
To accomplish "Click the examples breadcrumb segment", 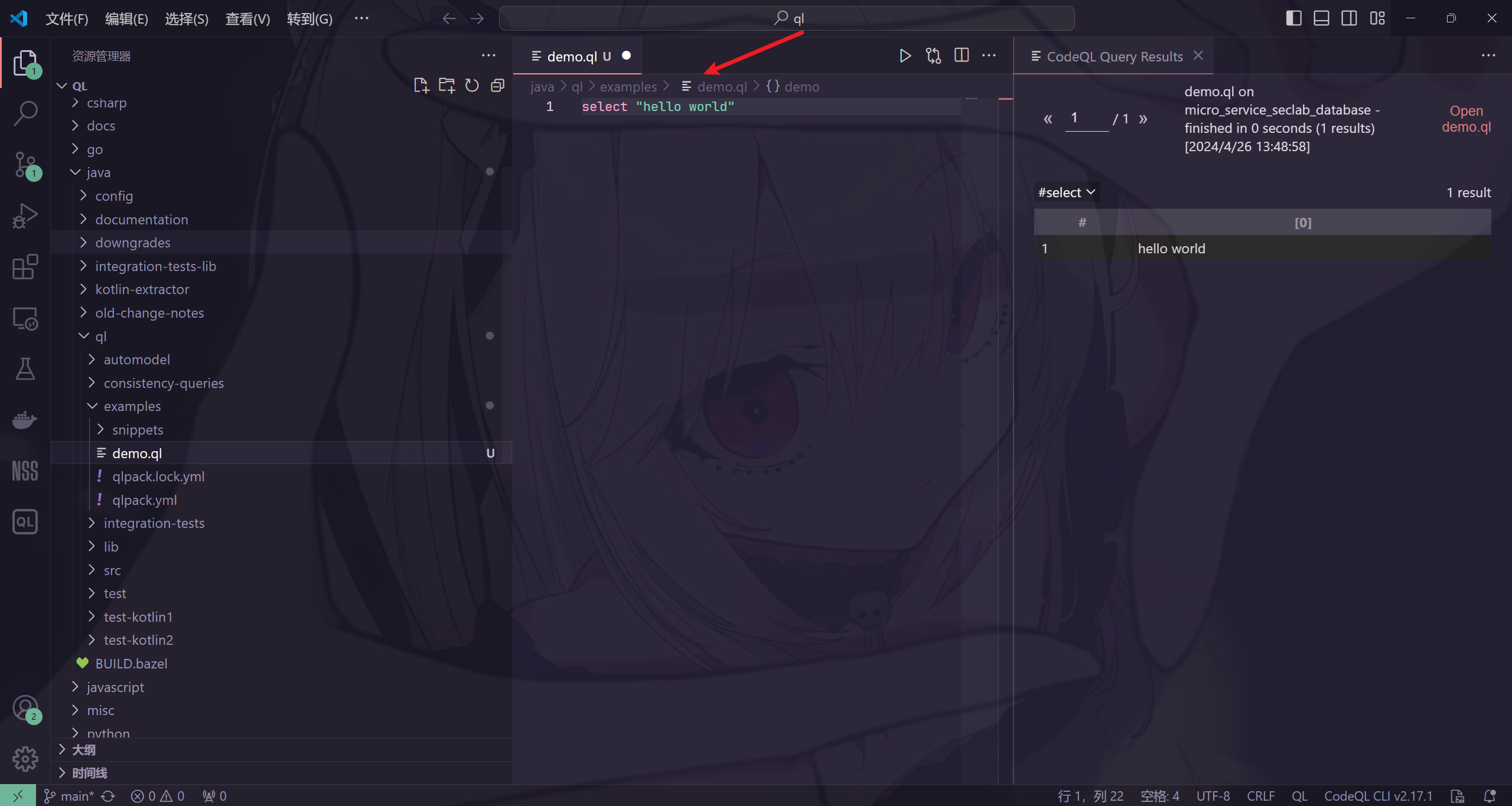I will click(628, 87).
